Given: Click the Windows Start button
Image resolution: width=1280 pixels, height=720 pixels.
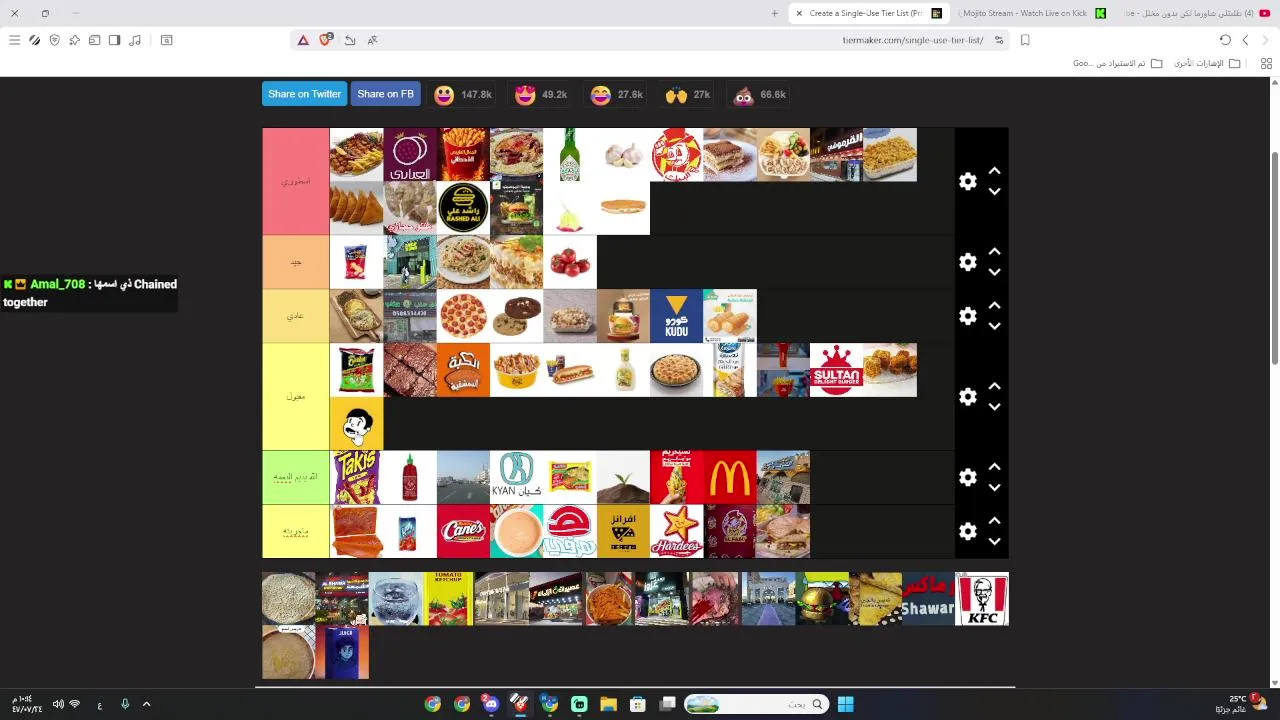Looking at the screenshot, I should pos(845,704).
